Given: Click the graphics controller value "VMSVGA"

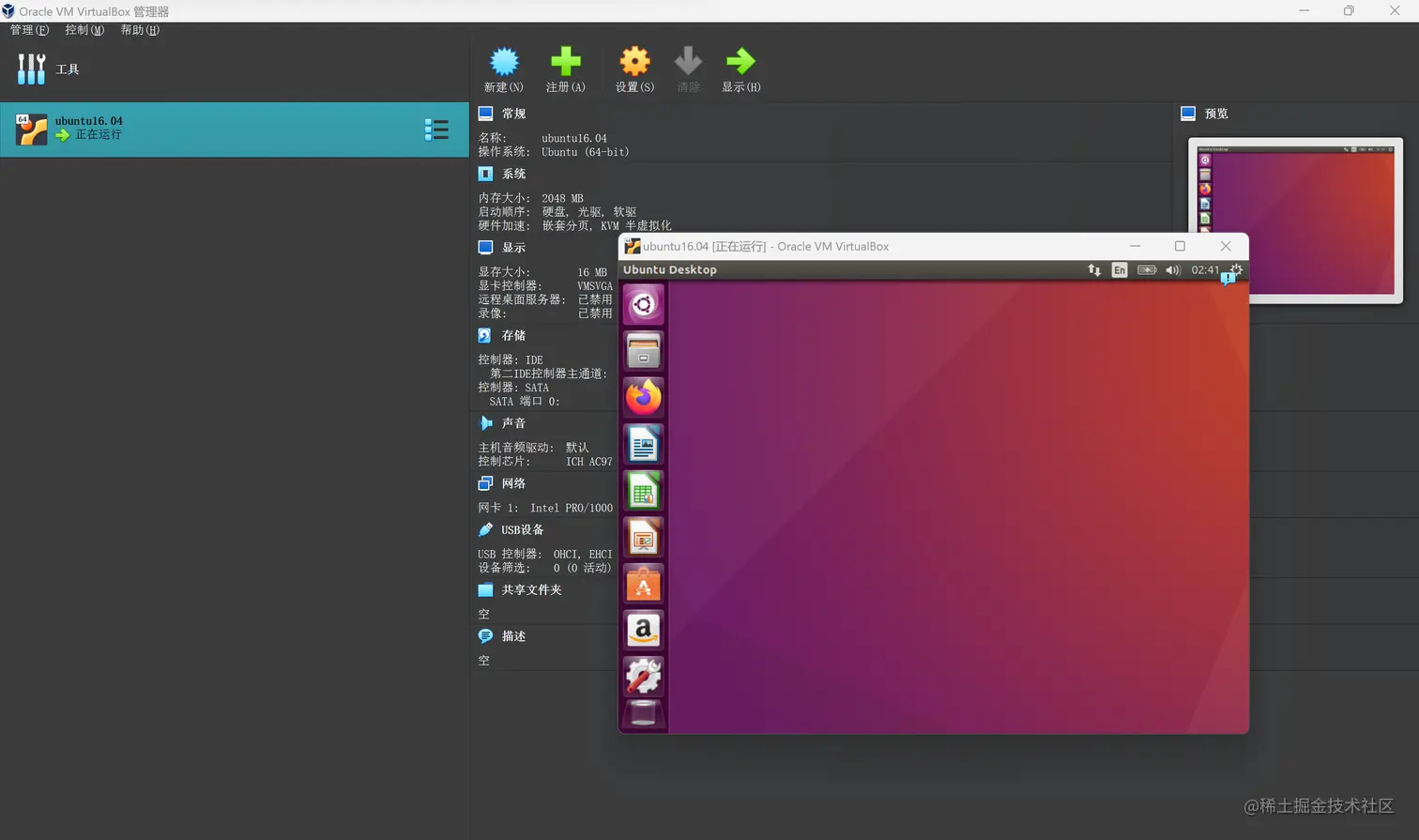Looking at the screenshot, I should [595, 286].
